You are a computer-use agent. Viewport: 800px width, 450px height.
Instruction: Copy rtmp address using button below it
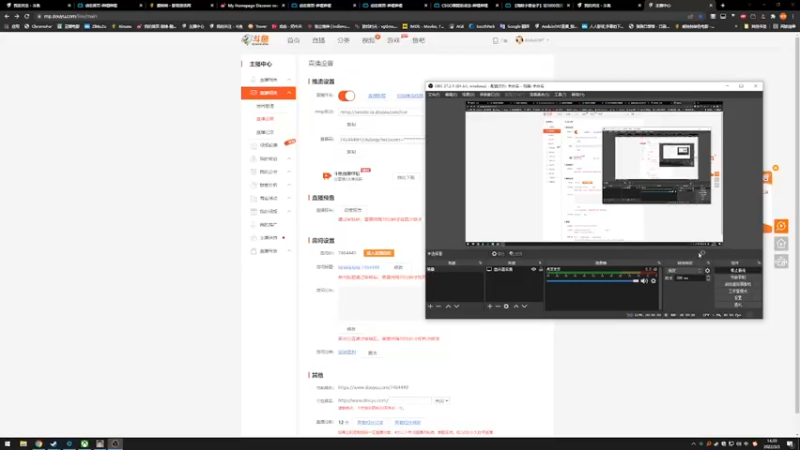point(352,124)
